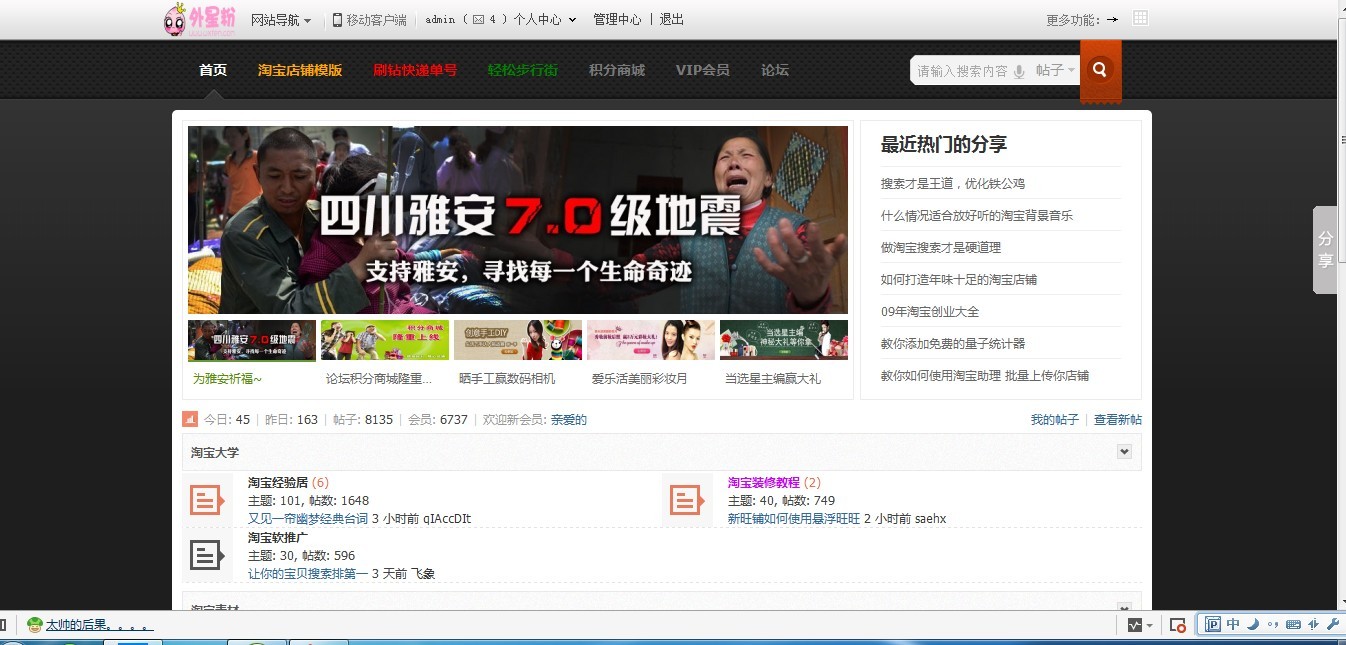Open latest post 让你的宝贝搜索排第一
The image size is (1346, 645).
[x=308, y=574]
